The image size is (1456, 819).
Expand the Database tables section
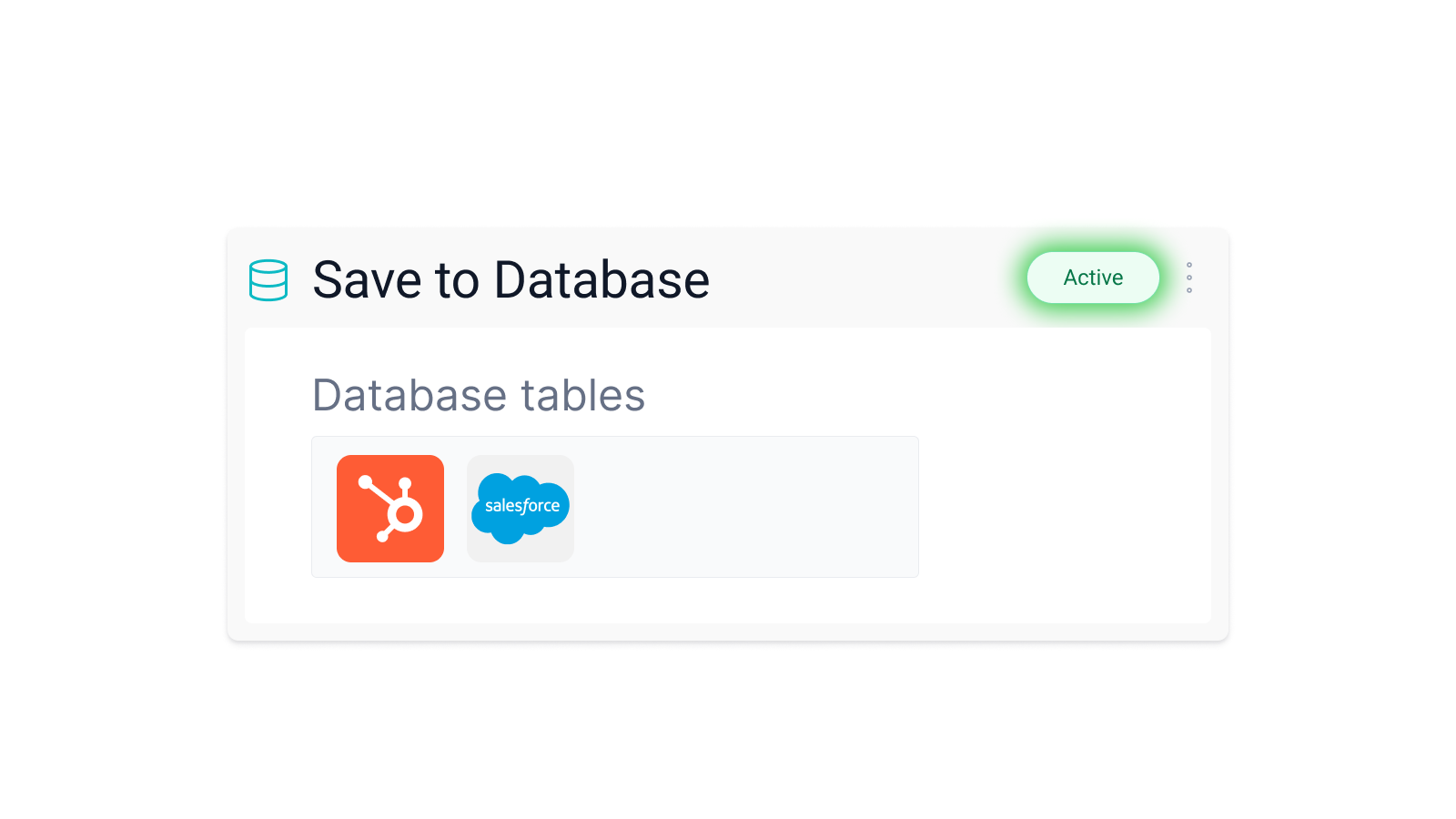click(479, 396)
